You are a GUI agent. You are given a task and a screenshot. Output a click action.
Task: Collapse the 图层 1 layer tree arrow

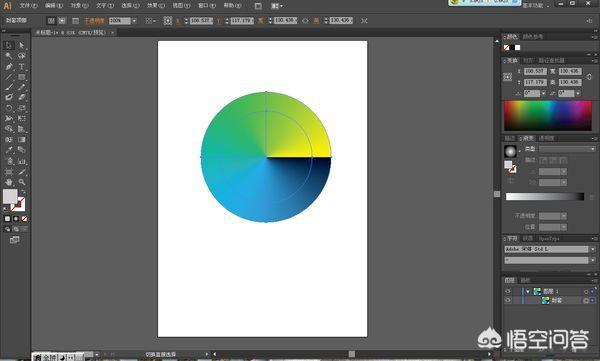tap(528, 292)
